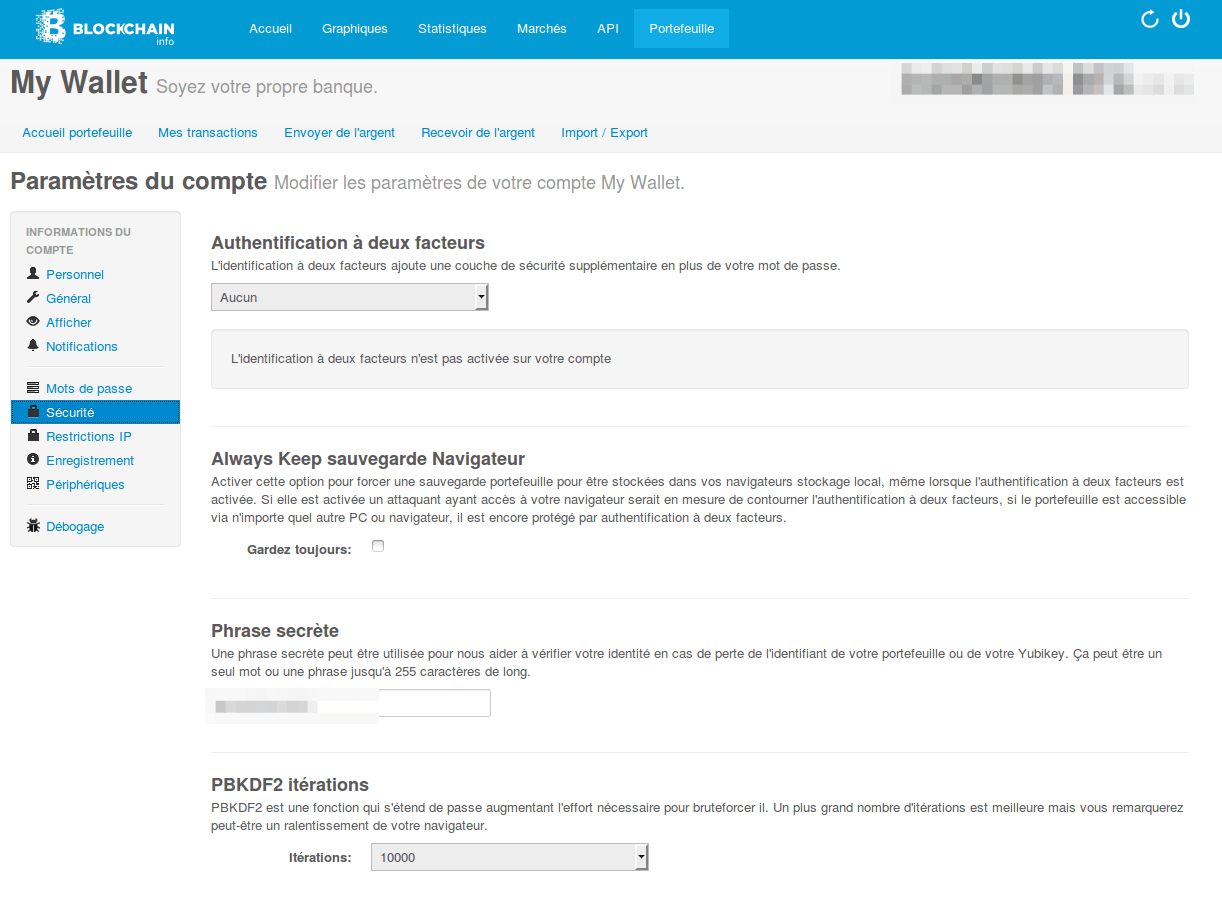Image resolution: width=1222 pixels, height=897 pixels.
Task: Open the Afficher settings link
Action: click(69, 322)
